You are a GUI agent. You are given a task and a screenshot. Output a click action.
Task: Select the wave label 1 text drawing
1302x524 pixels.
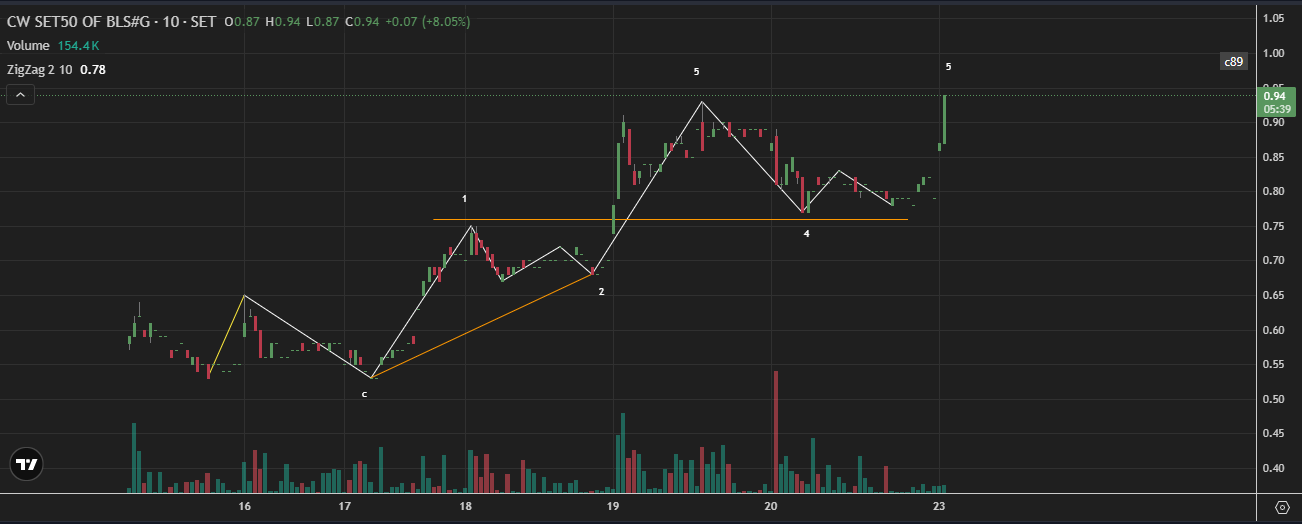tap(465, 199)
